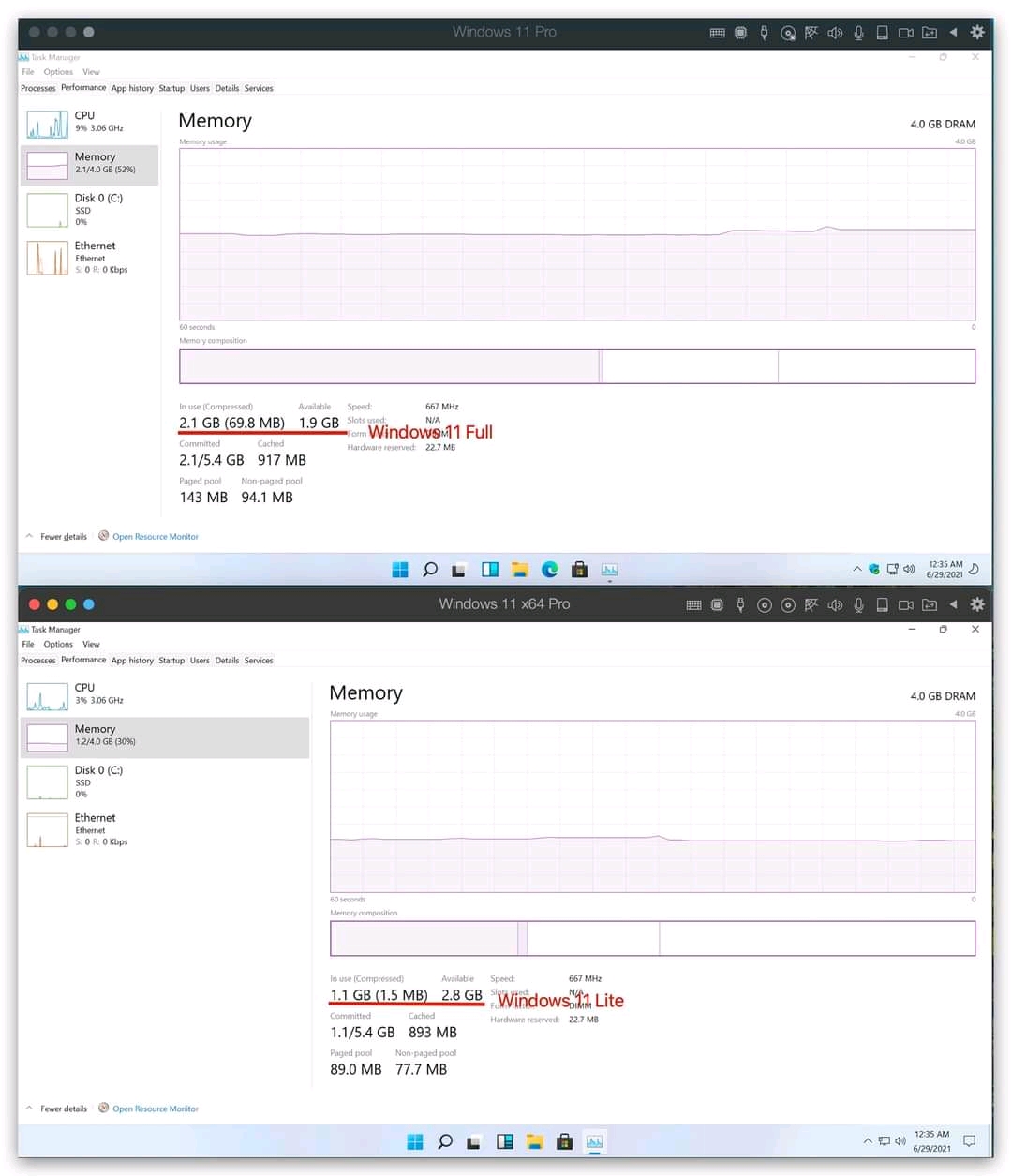Open Resource Monitor link in Windows 11 Pro window
Screen dimensions: 1012x1176
[x=156, y=537]
